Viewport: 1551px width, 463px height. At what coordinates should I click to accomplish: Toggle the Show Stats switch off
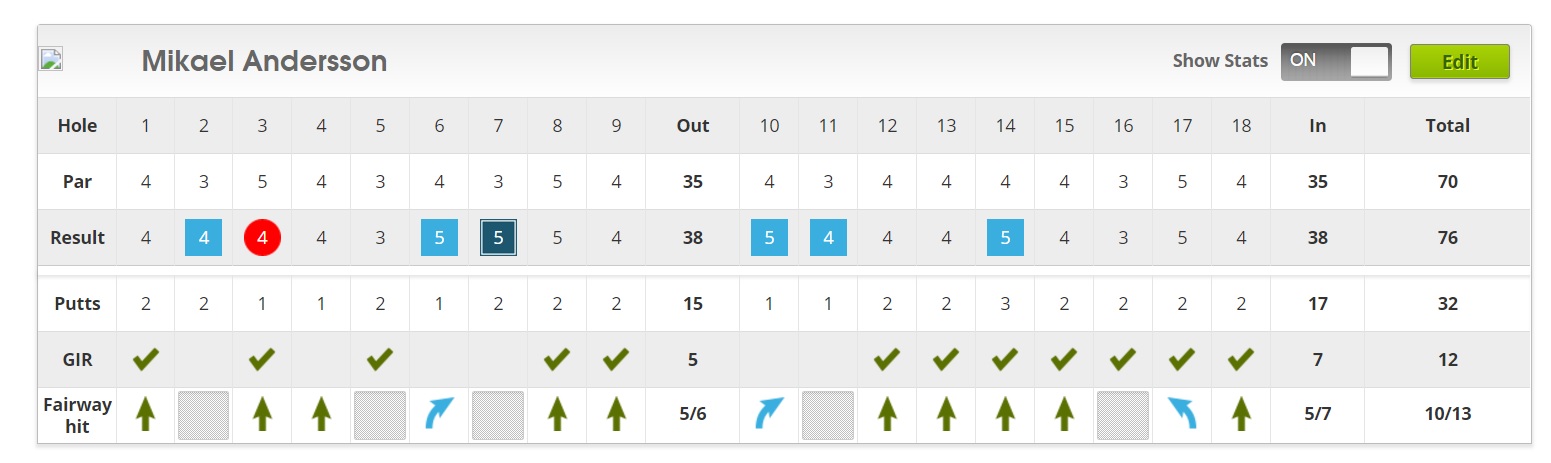[x=1335, y=61]
